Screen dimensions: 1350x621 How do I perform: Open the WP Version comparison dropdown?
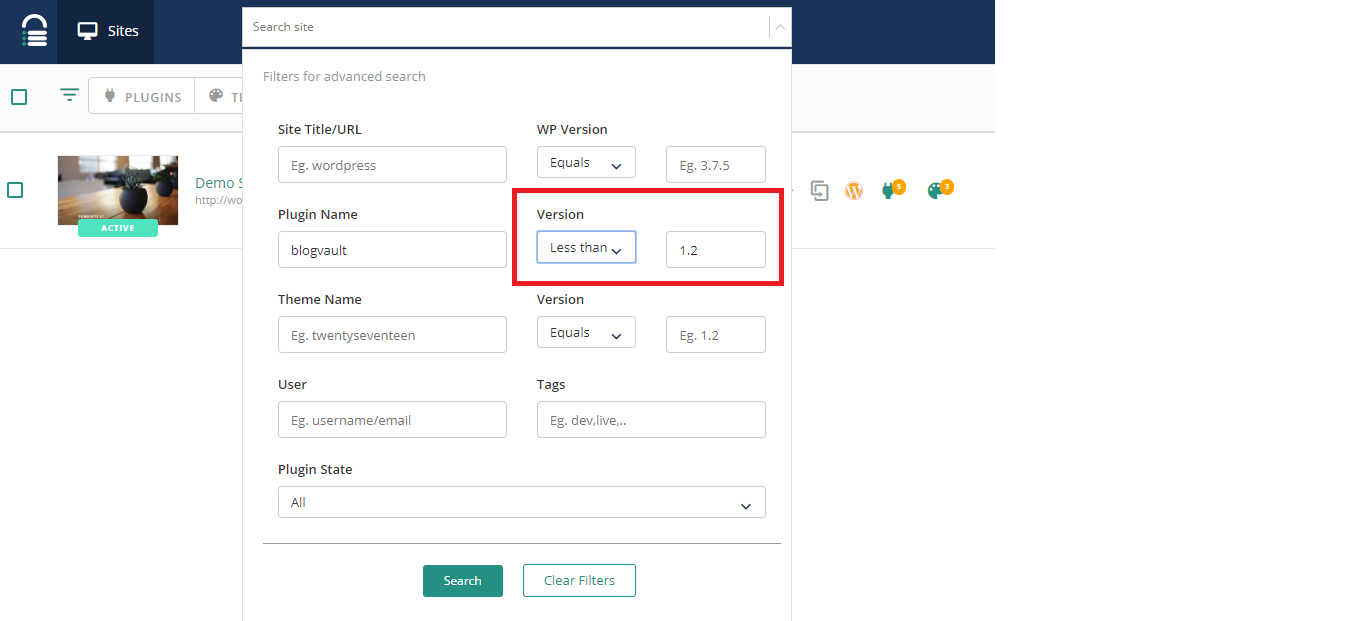(x=586, y=163)
